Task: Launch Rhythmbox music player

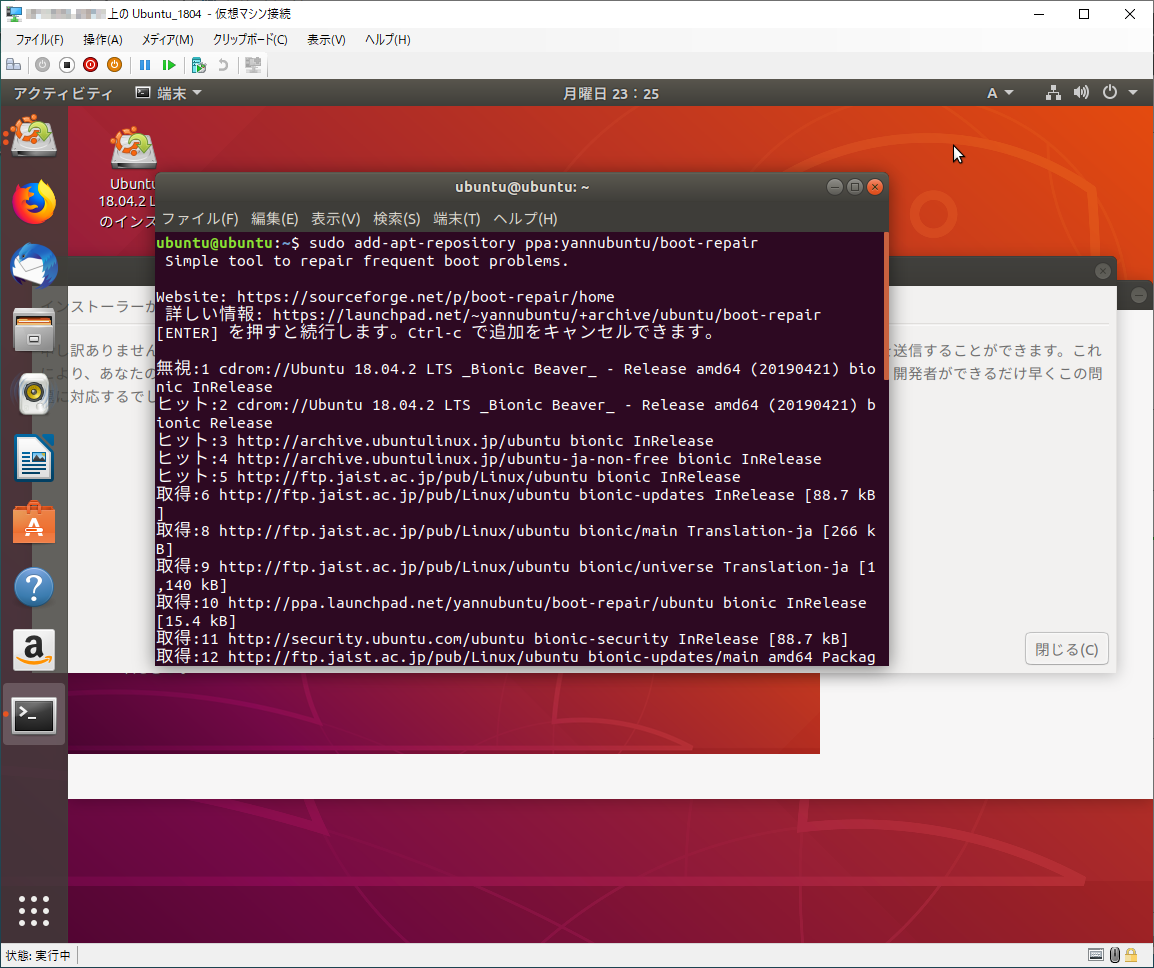Action: coord(33,394)
